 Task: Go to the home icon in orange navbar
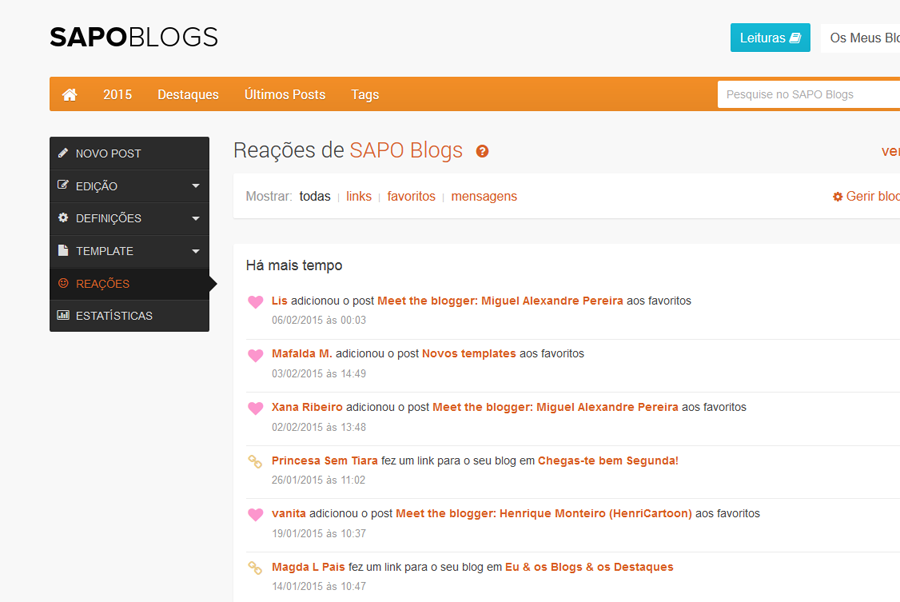(69, 95)
